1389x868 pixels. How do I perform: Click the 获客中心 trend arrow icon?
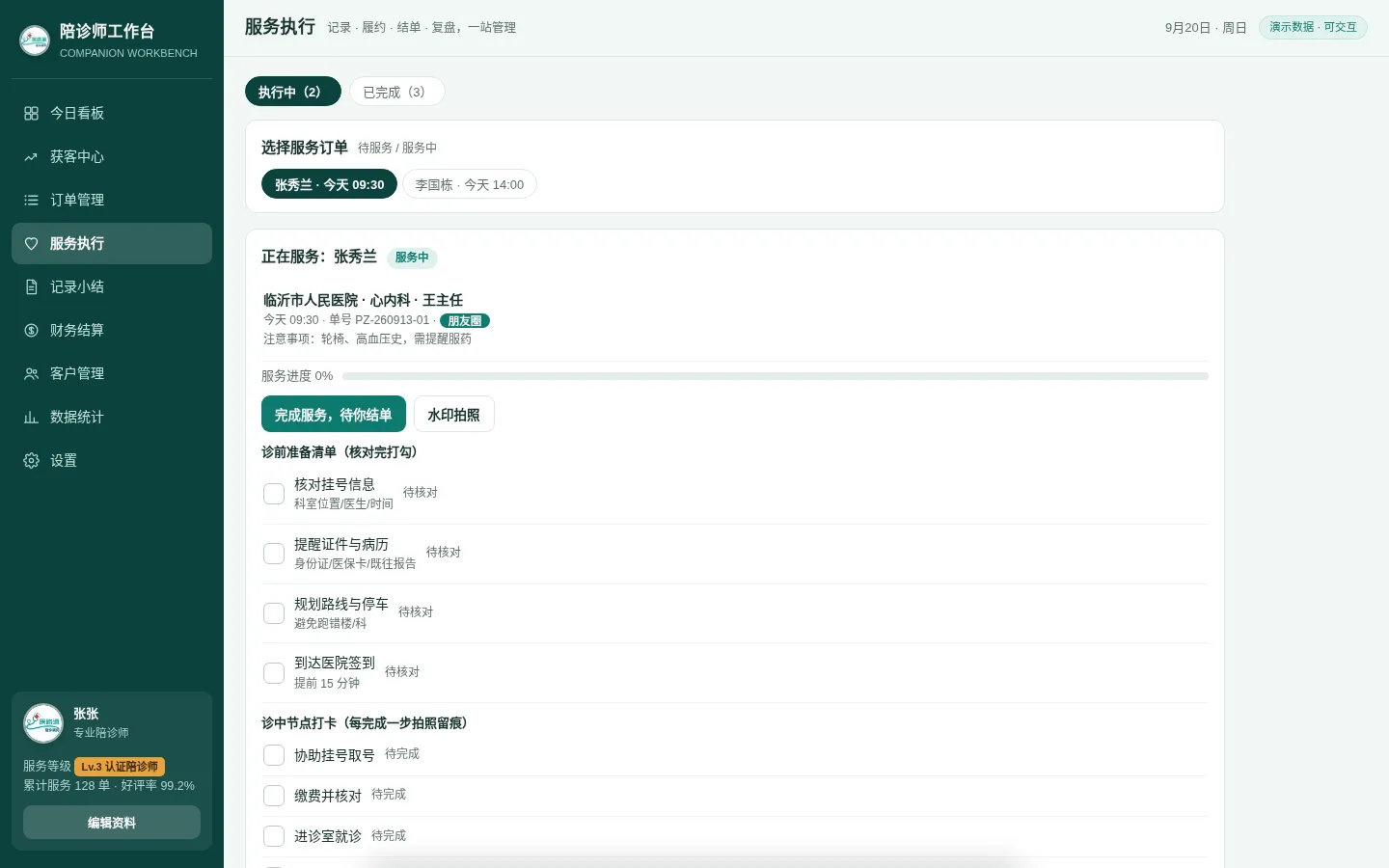(x=31, y=156)
